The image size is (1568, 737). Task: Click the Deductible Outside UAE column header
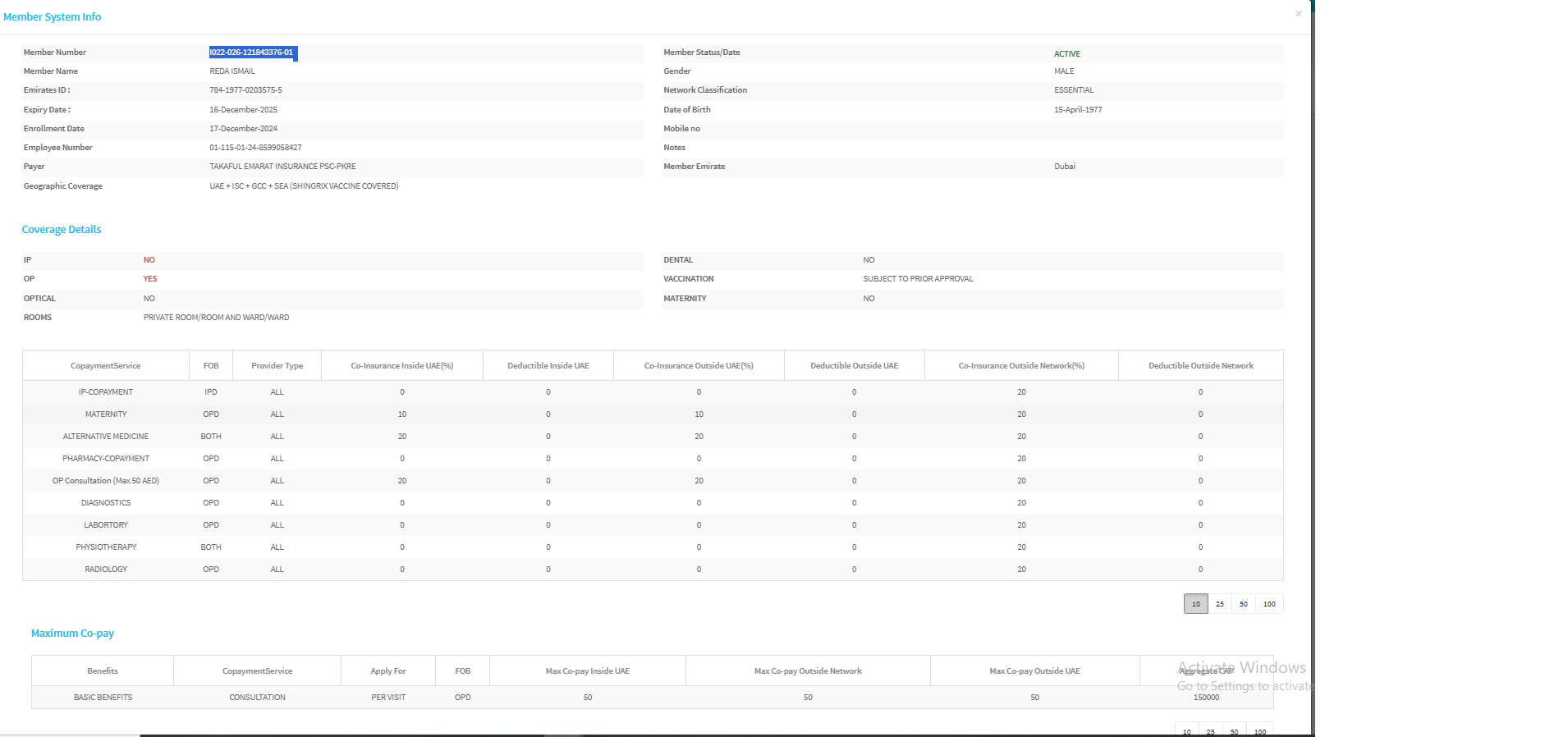855,366
